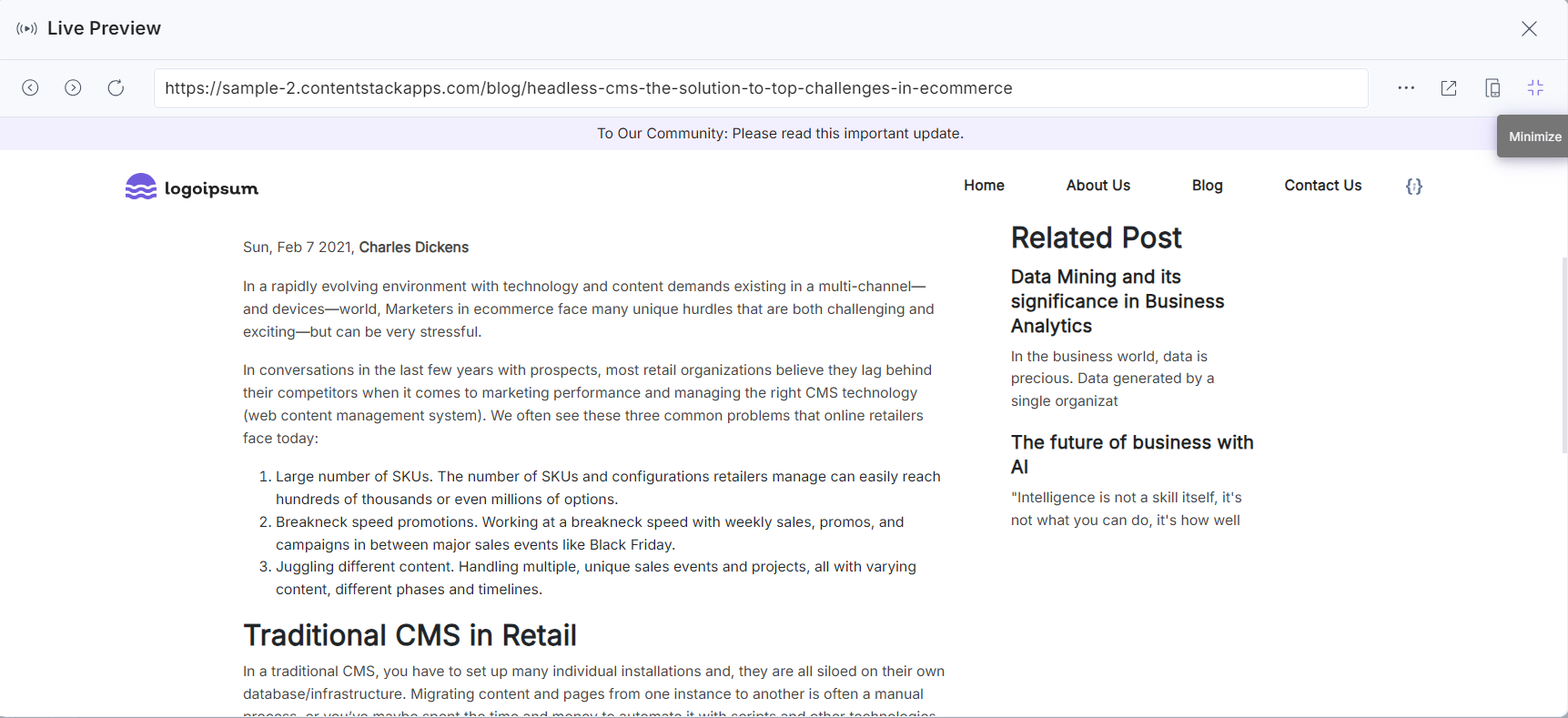Click author name Charles Dickens
The width and height of the screenshot is (1568, 718).
click(414, 248)
